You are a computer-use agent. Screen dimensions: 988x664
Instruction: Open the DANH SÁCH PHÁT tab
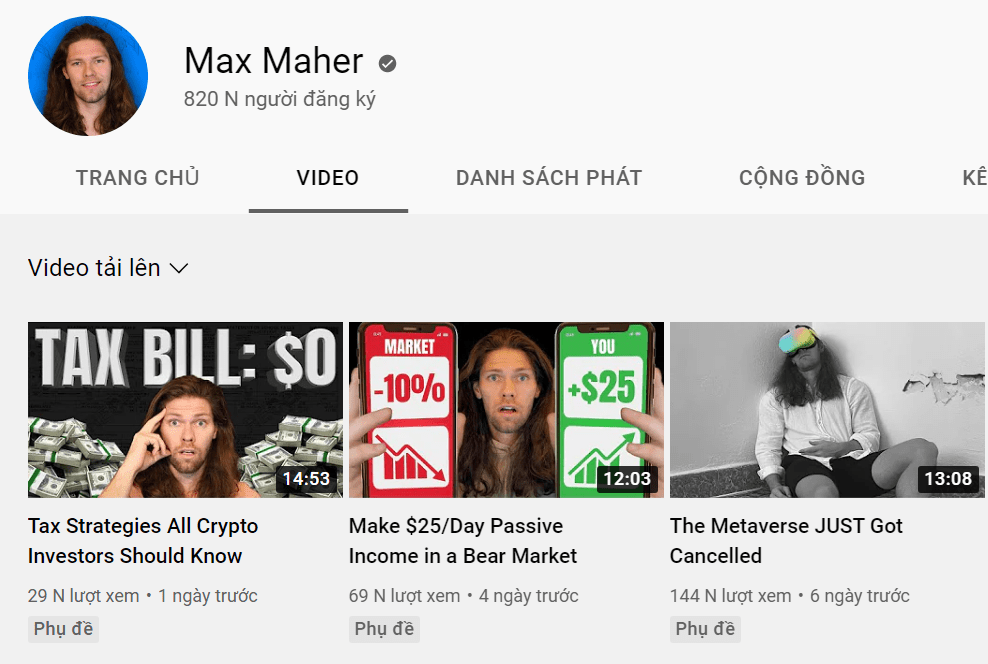[x=549, y=178]
